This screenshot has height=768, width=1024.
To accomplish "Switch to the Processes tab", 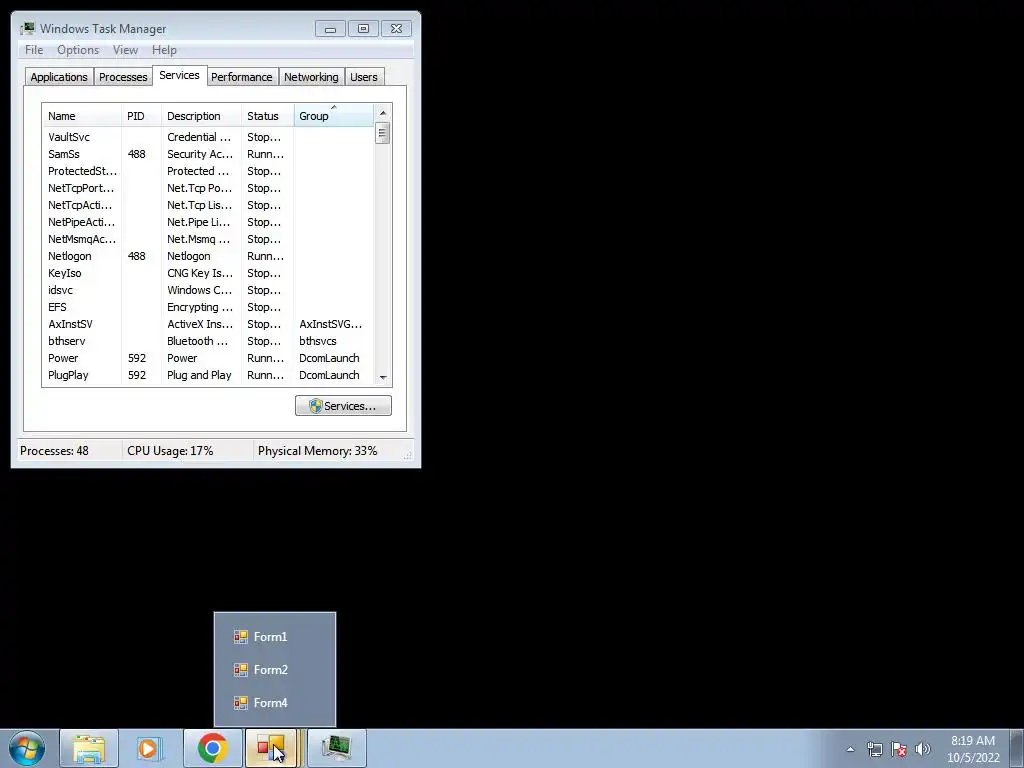I will point(123,77).
